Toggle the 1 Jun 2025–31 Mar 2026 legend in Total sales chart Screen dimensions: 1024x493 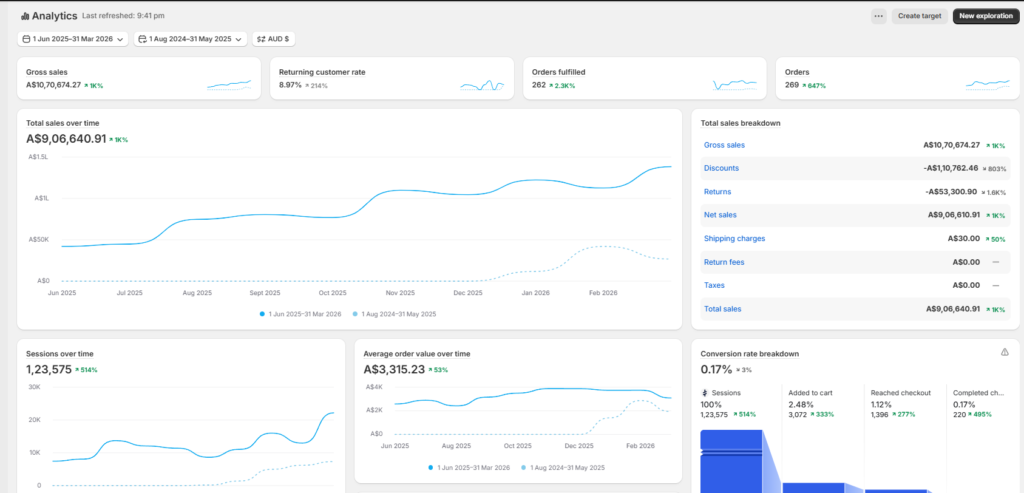pyautogui.click(x=300, y=314)
